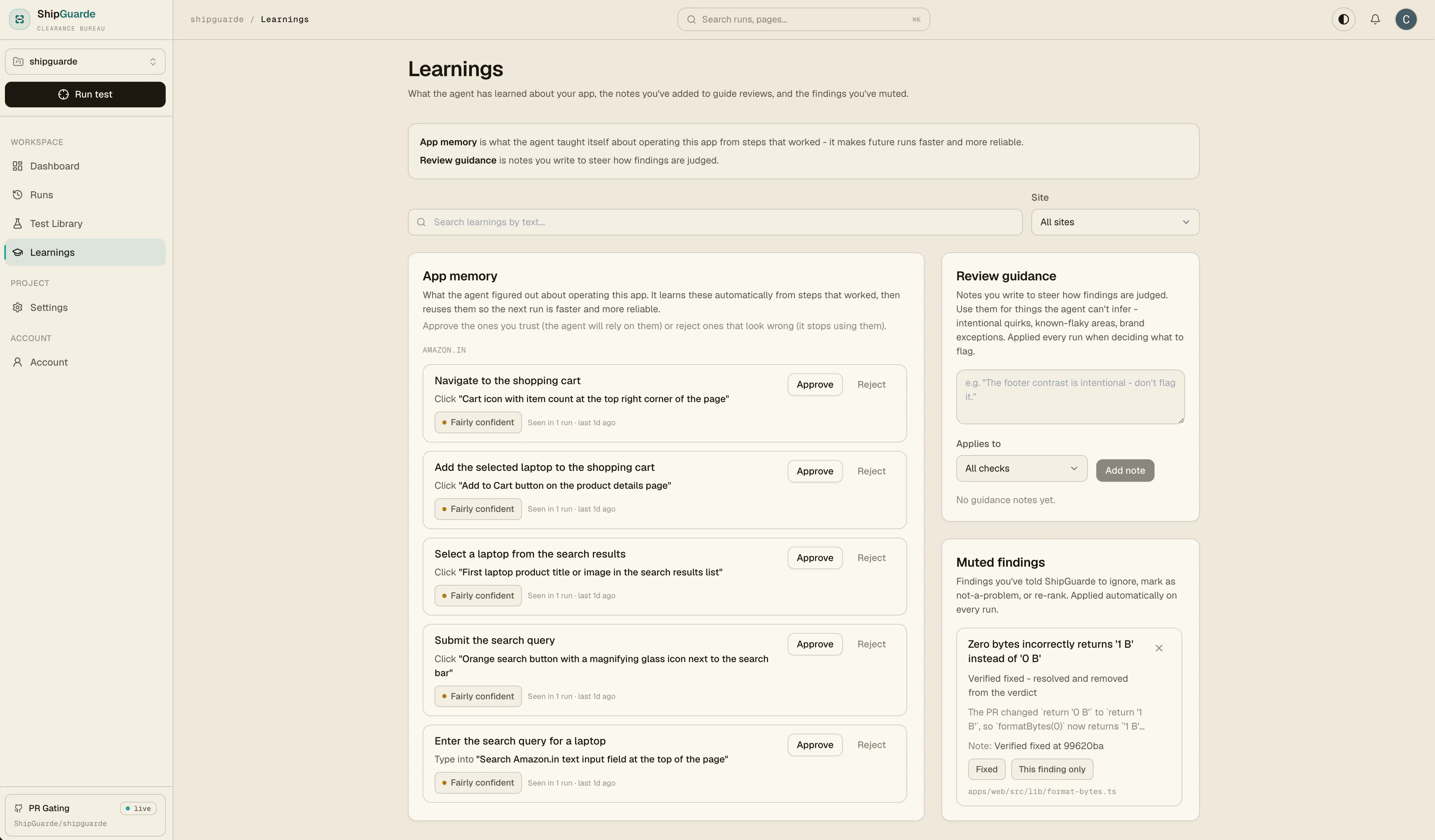Click the global search magnifier icon

691,19
